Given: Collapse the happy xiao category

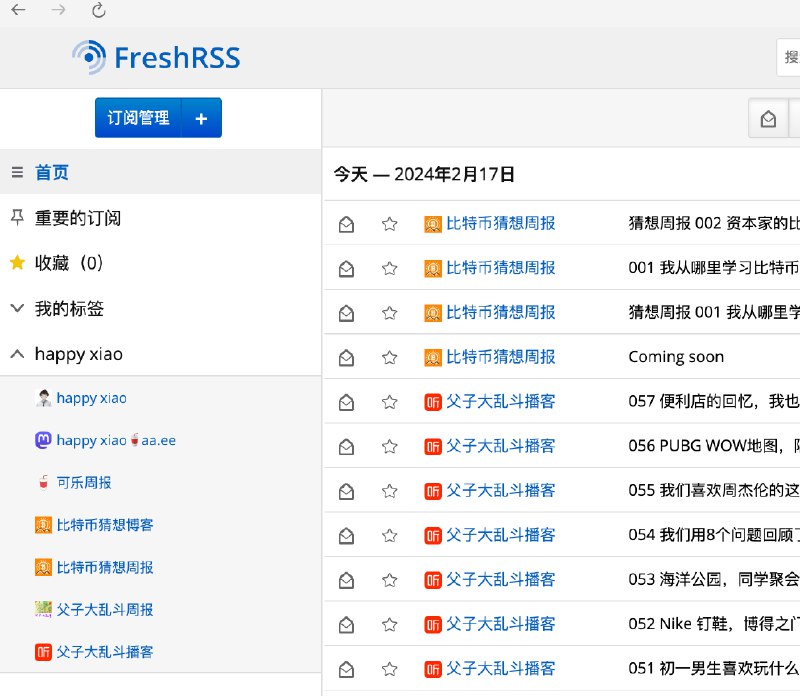Looking at the screenshot, I should point(17,354).
